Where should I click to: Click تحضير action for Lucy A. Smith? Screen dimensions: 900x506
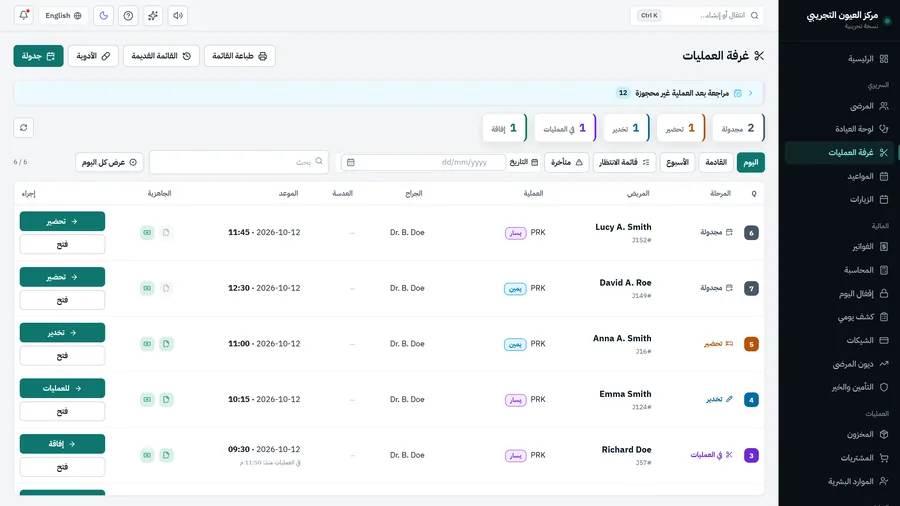point(62,221)
